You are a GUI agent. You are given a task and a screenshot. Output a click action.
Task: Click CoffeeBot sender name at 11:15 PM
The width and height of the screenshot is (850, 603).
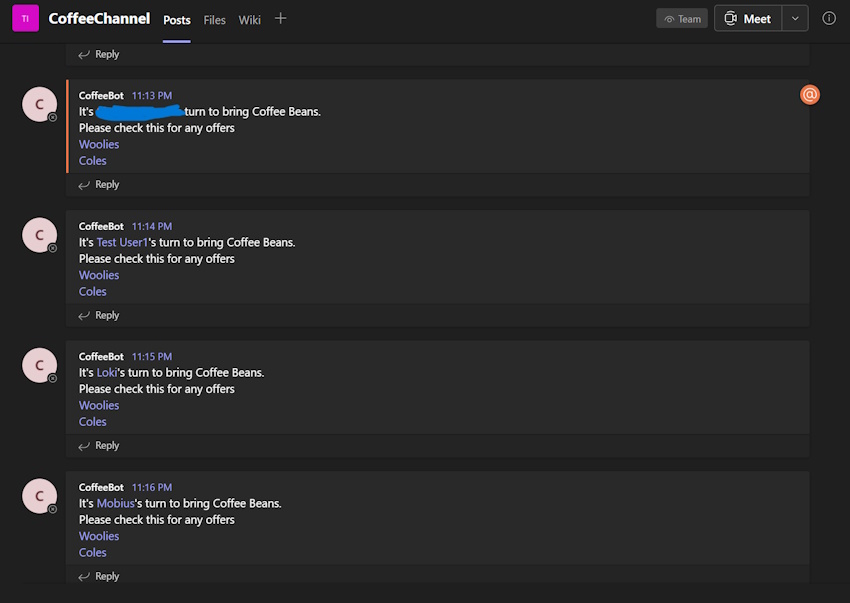coord(101,356)
